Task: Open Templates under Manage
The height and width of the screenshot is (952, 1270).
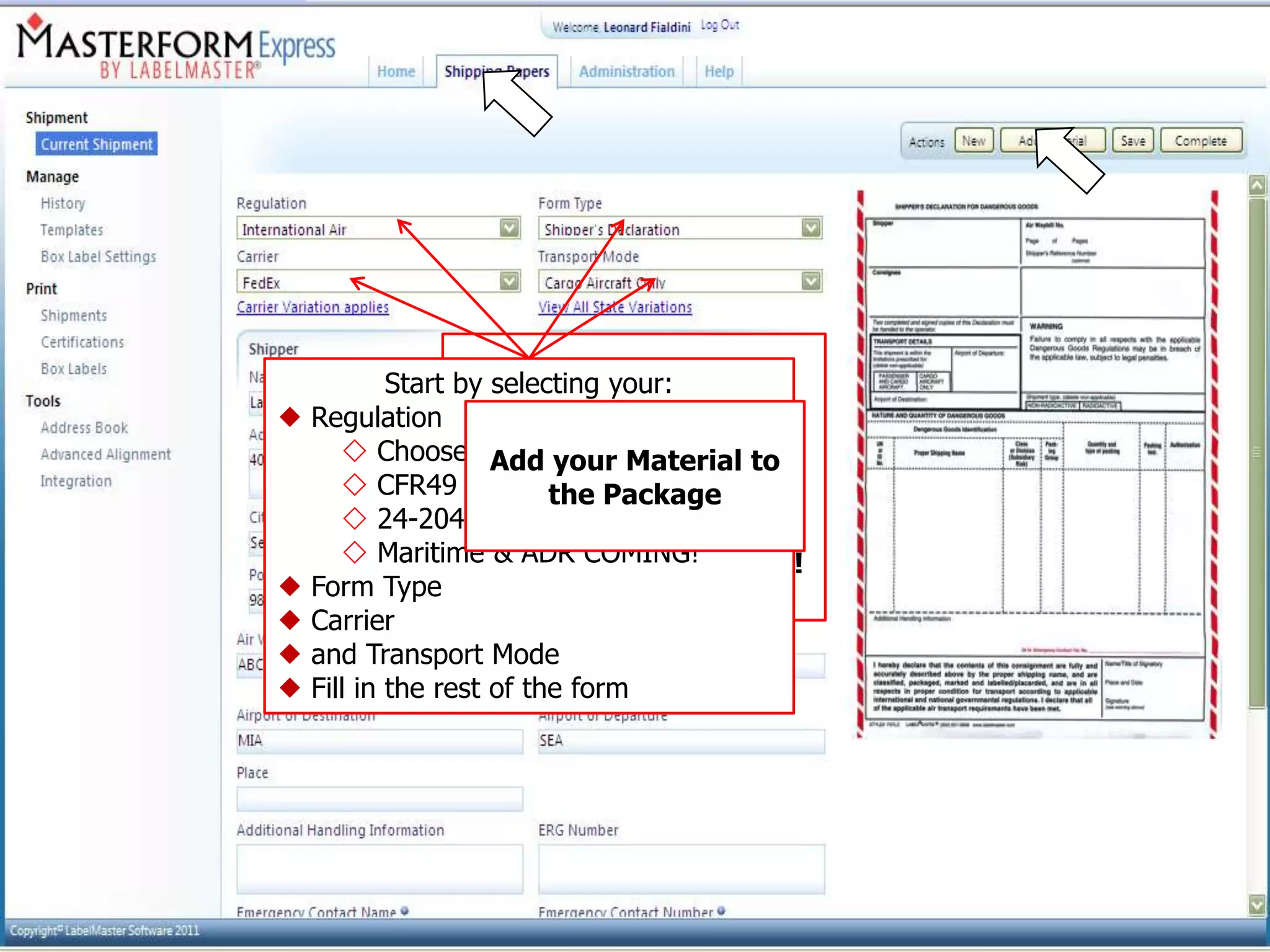Action: (x=72, y=230)
